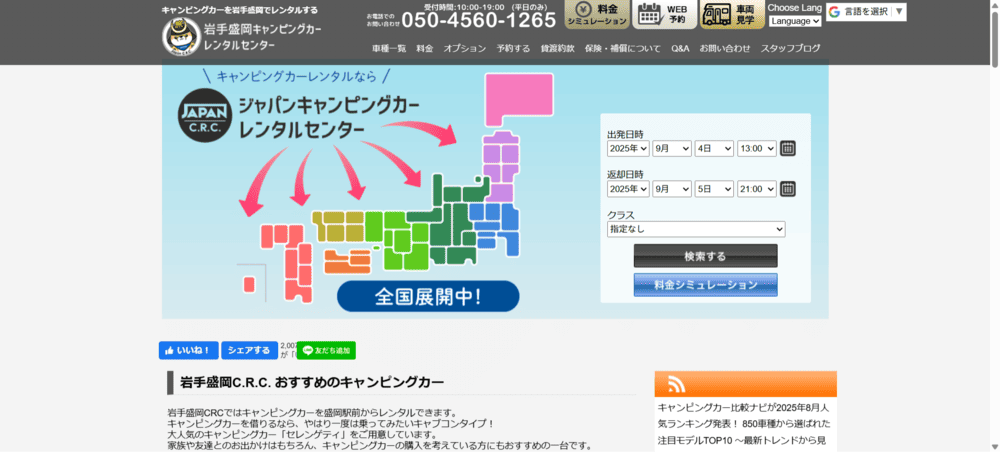Viewport: 1000px width, 452px height.
Task: Click the ジャパンキャンピングカーレンタルセンター banner title
Action: point(328,118)
